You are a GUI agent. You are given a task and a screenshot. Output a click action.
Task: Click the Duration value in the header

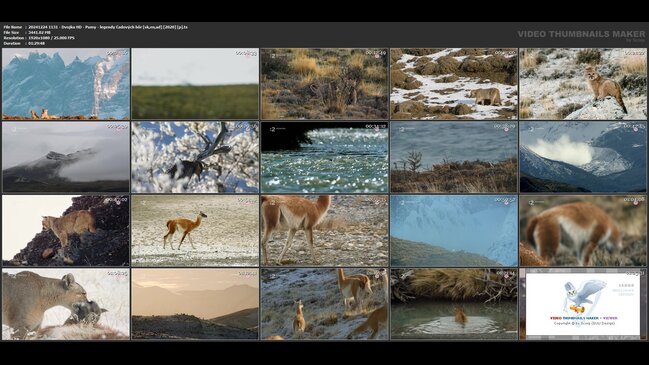pyautogui.click(x=36, y=43)
